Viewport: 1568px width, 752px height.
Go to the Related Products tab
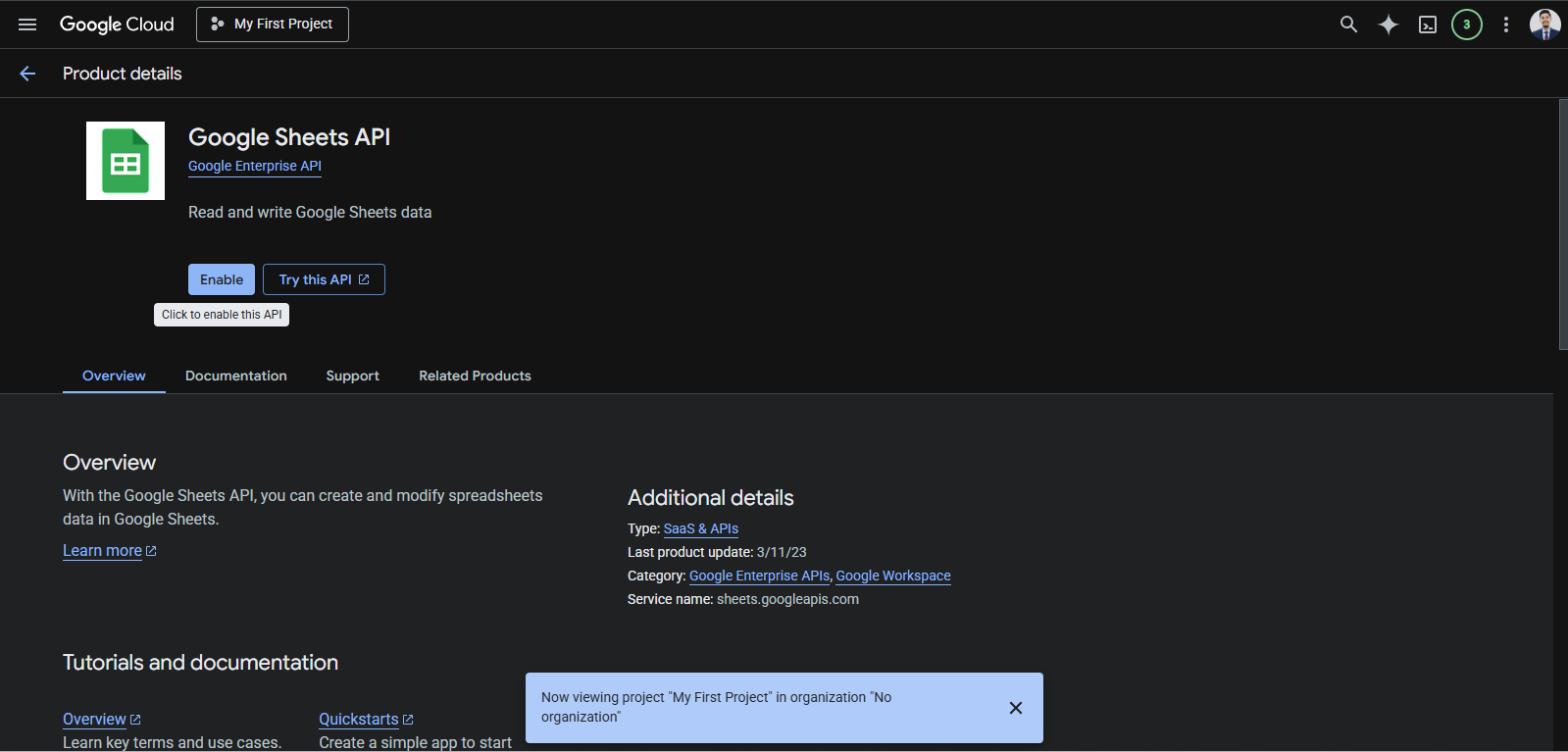click(475, 376)
